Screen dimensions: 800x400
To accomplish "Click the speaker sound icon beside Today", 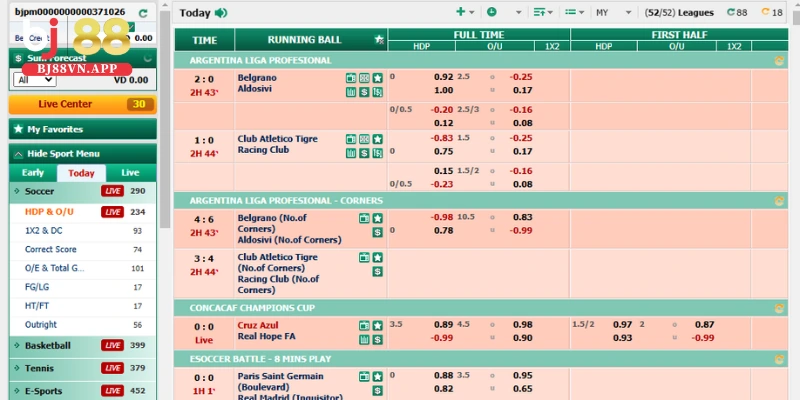I will point(221,13).
